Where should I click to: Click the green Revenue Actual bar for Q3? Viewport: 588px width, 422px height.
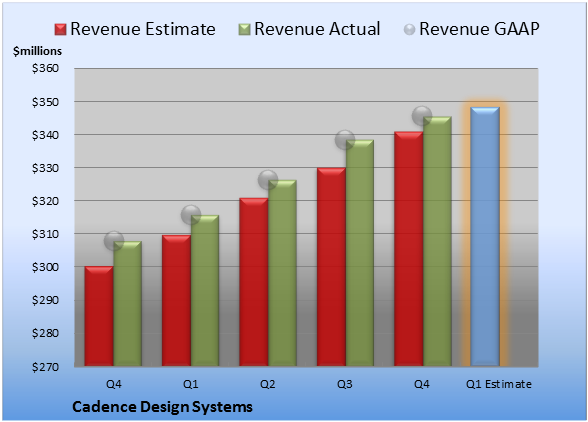pos(360,253)
